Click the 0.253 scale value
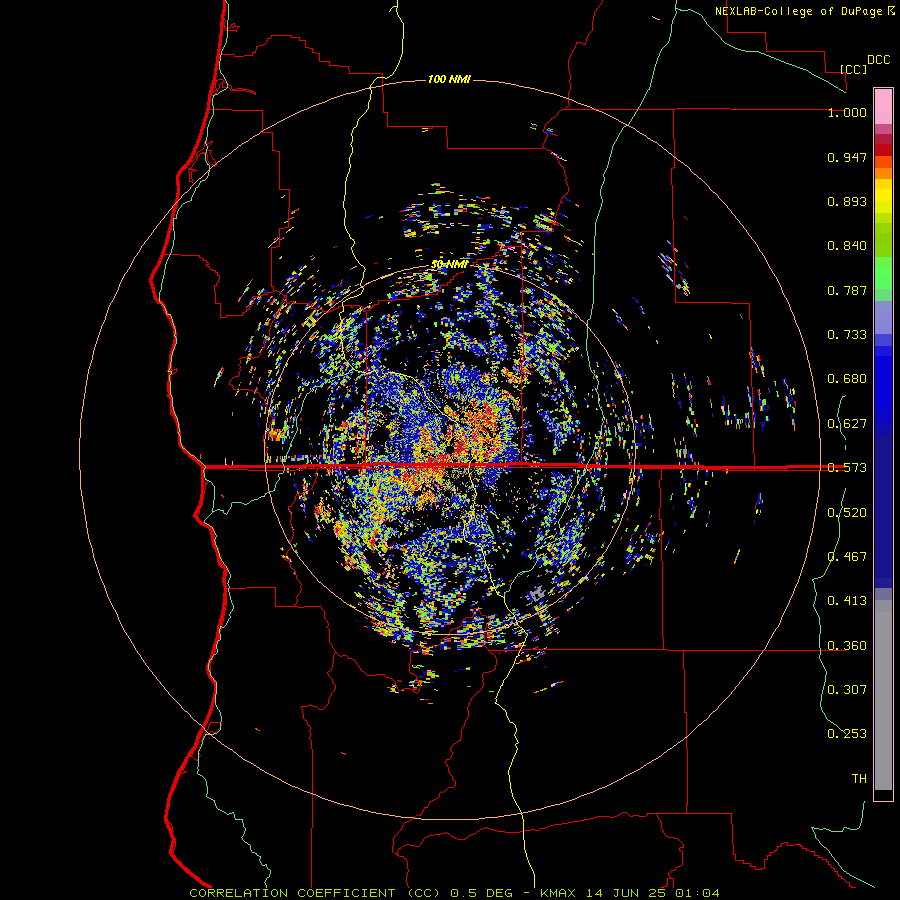Viewport: 900px width, 900px height. [x=847, y=734]
